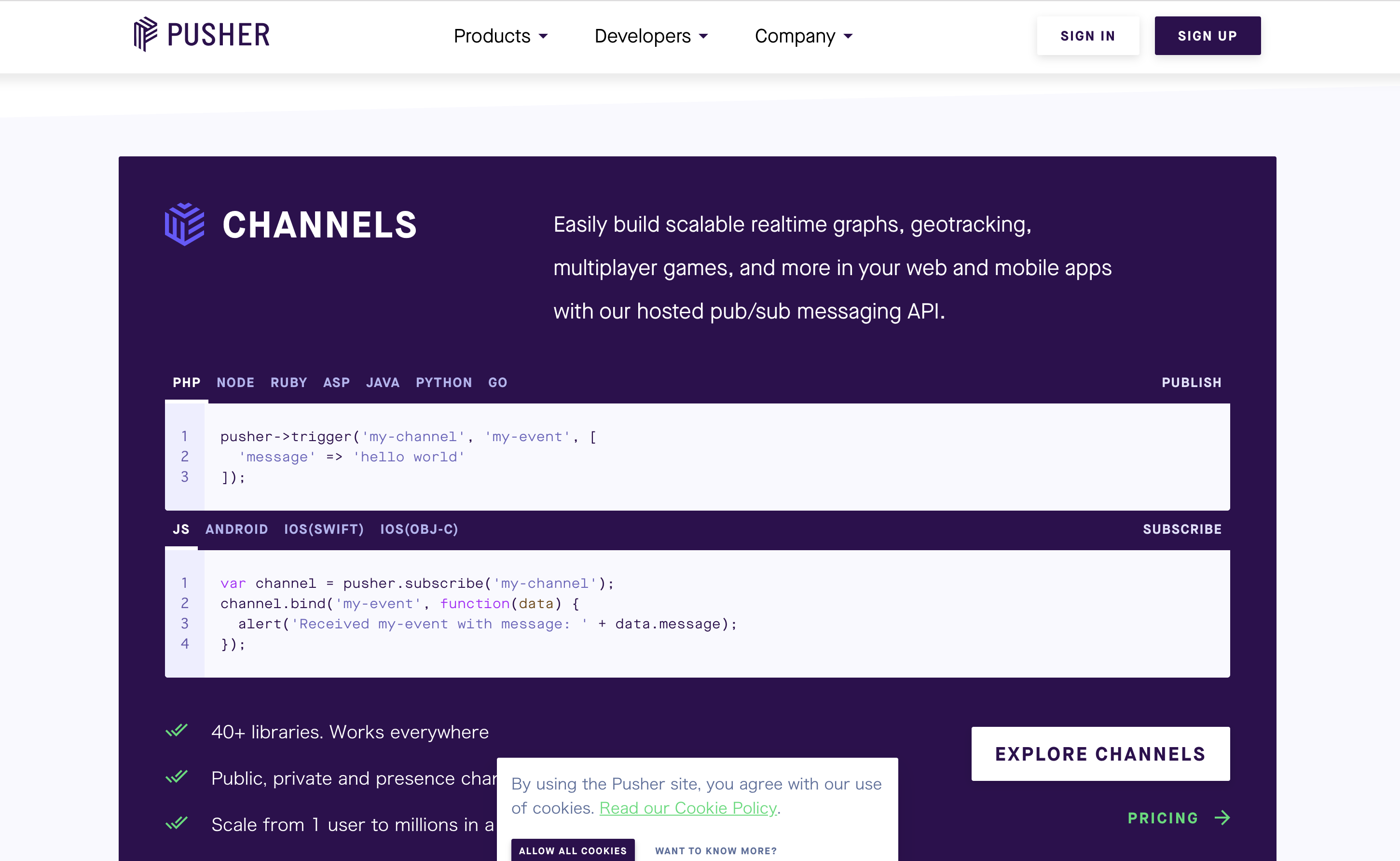
Task: Switch to the Android subscribe tab
Action: coord(237,529)
